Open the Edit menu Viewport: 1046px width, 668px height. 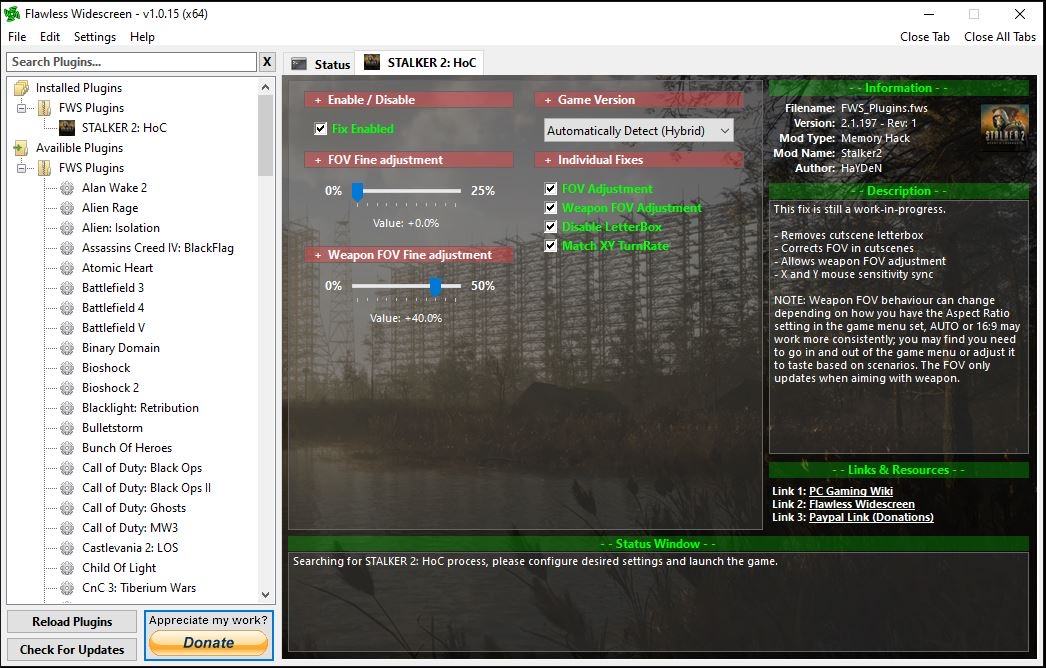point(49,37)
